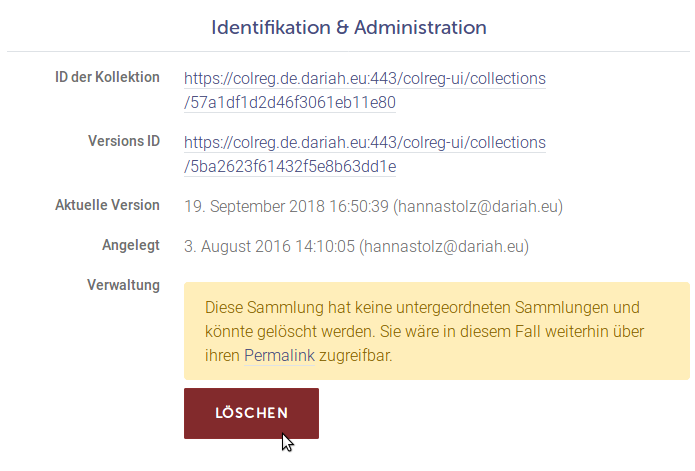
Task: Open the Versions ID URL link
Action: (365, 142)
